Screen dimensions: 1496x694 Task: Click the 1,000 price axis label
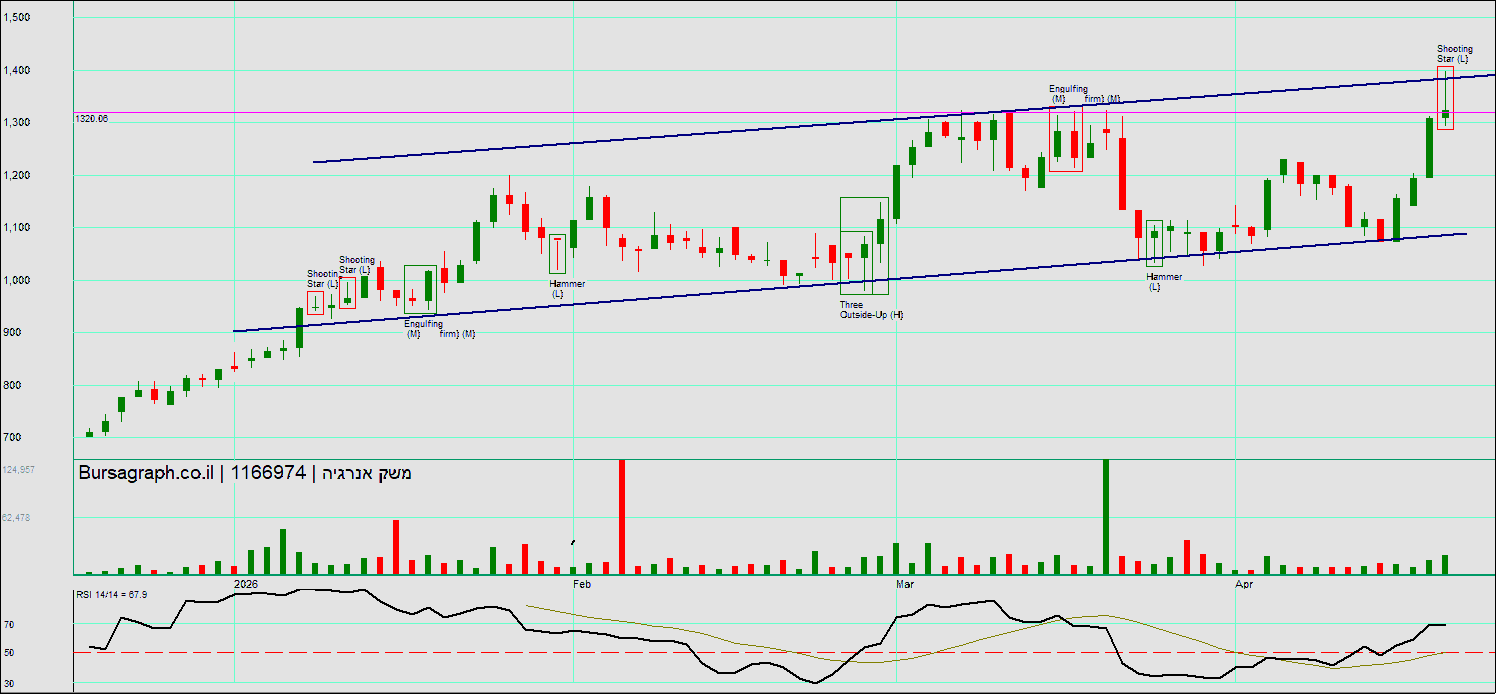17,280
